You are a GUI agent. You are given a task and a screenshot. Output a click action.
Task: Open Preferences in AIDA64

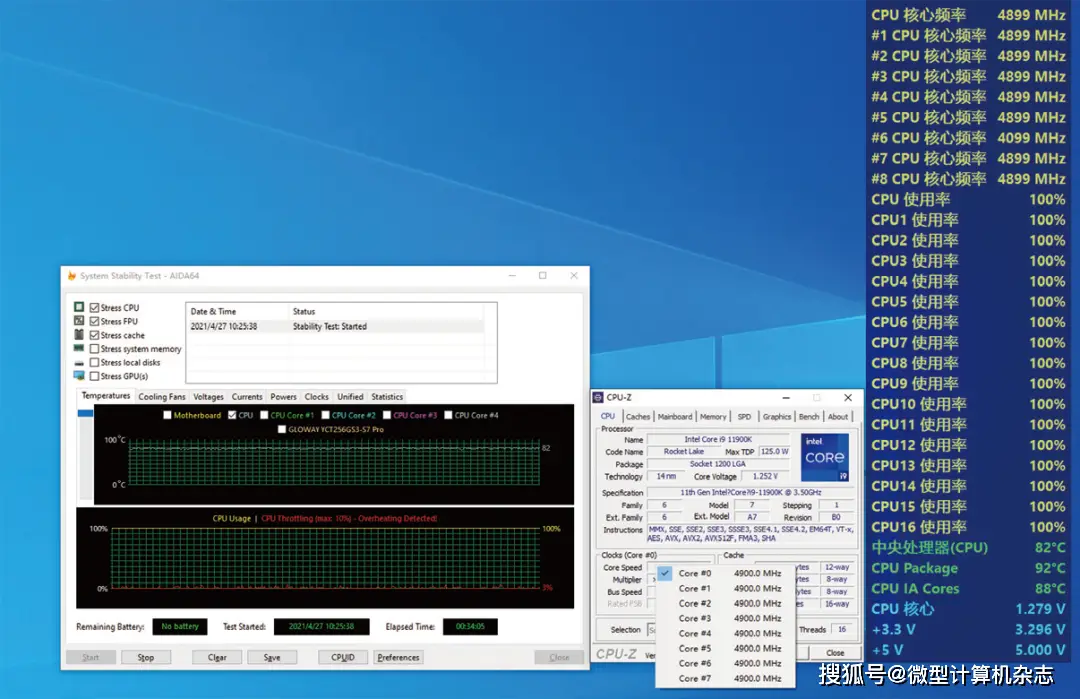(398, 658)
